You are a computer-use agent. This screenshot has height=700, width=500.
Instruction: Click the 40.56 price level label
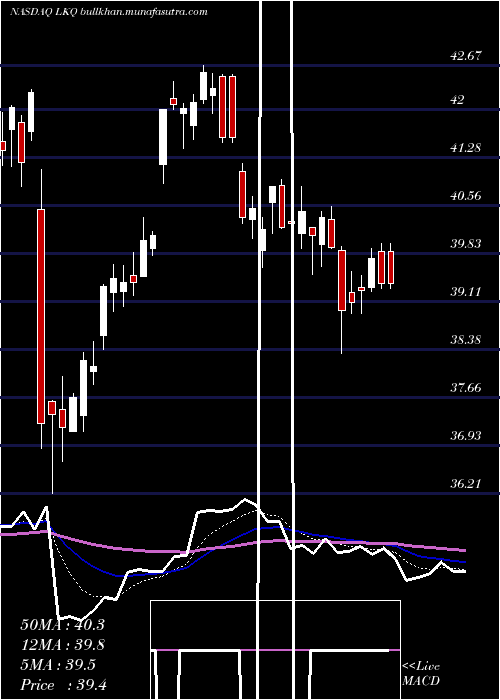467,196
